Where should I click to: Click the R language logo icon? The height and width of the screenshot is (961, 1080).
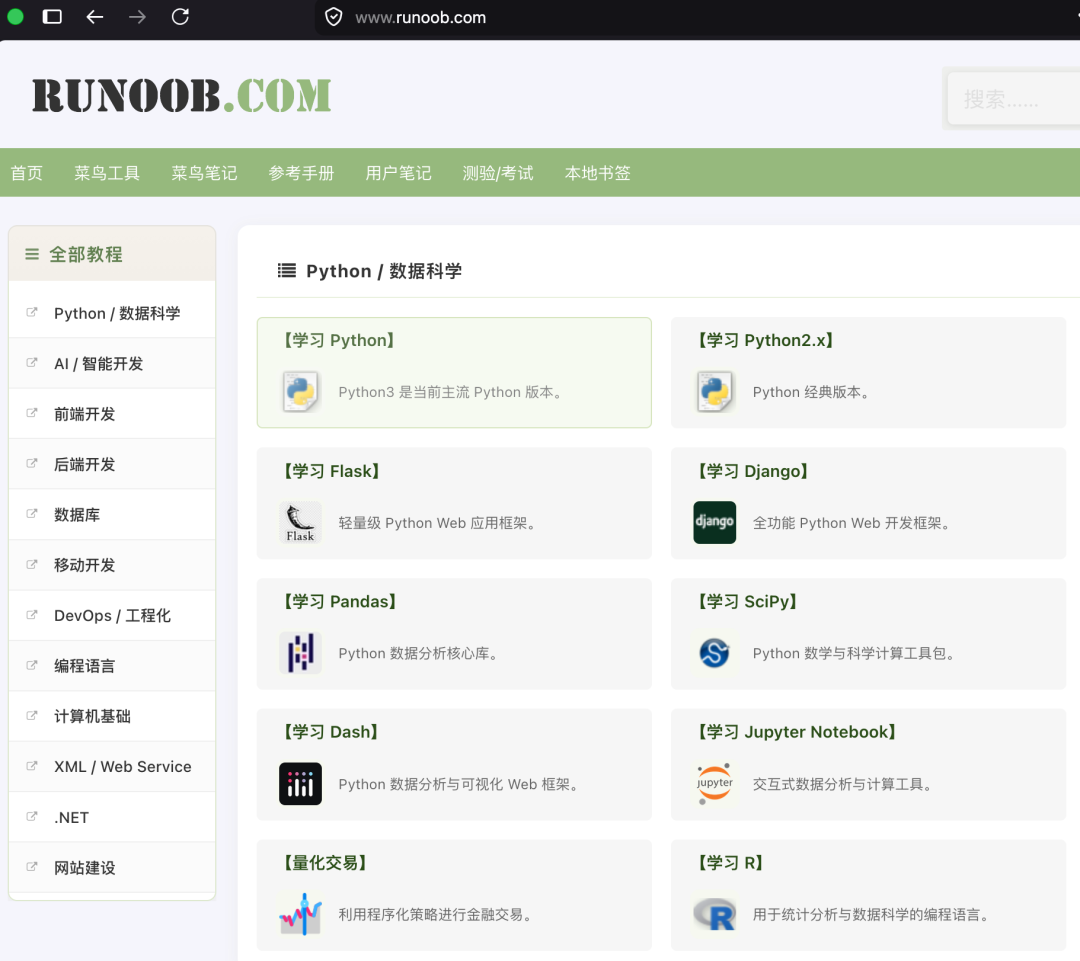tap(714, 913)
